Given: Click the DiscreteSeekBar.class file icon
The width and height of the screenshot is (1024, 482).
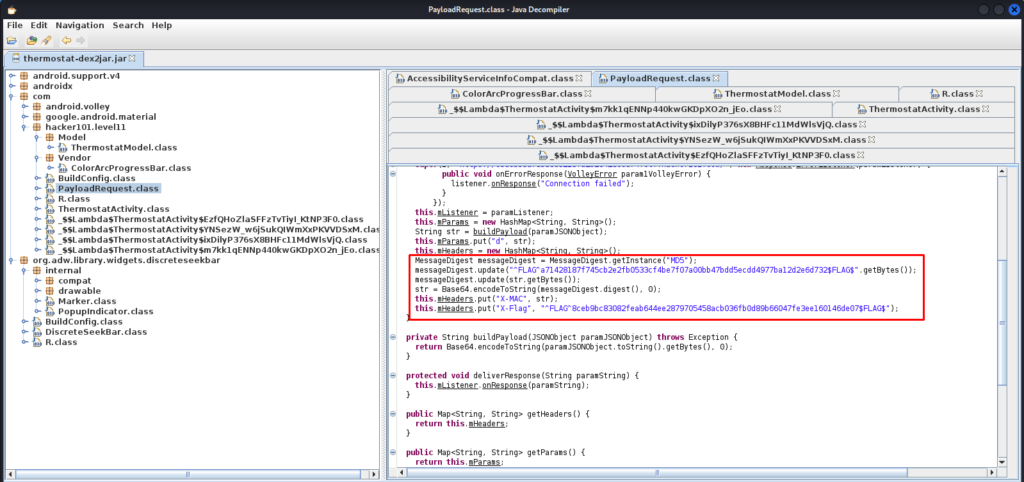Looking at the screenshot, I should click(37, 332).
